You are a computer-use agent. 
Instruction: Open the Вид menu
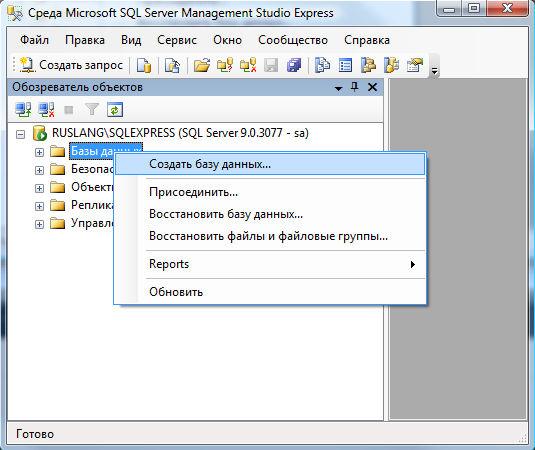[131, 40]
